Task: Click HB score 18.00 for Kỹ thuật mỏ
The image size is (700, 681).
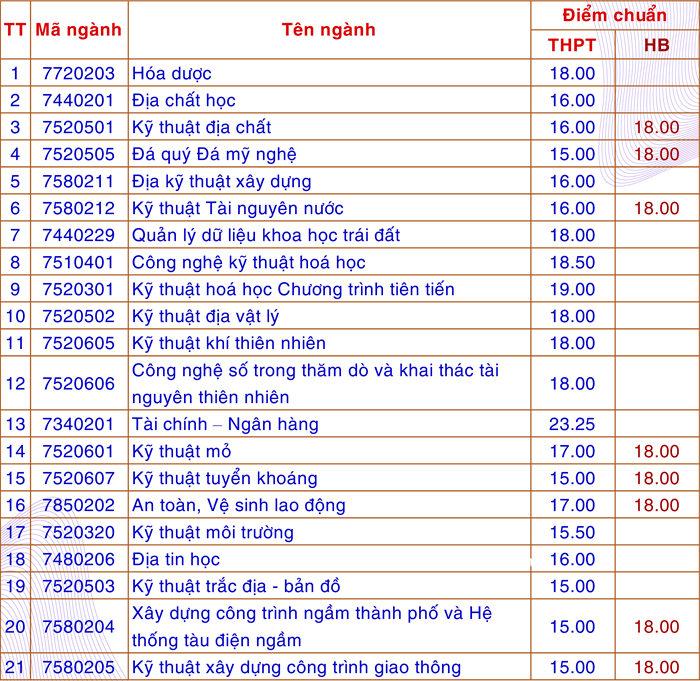Action: coord(657,451)
